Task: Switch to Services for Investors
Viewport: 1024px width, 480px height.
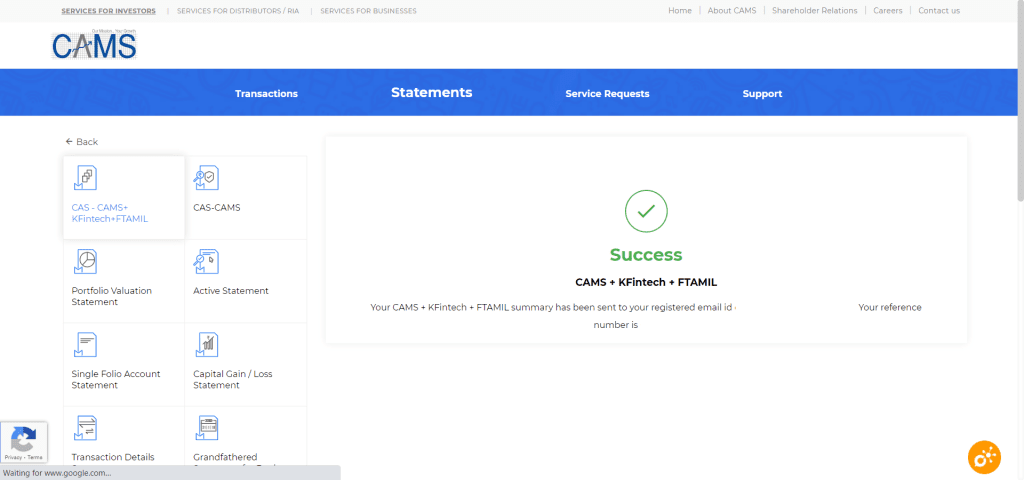Action: pyautogui.click(x=108, y=11)
